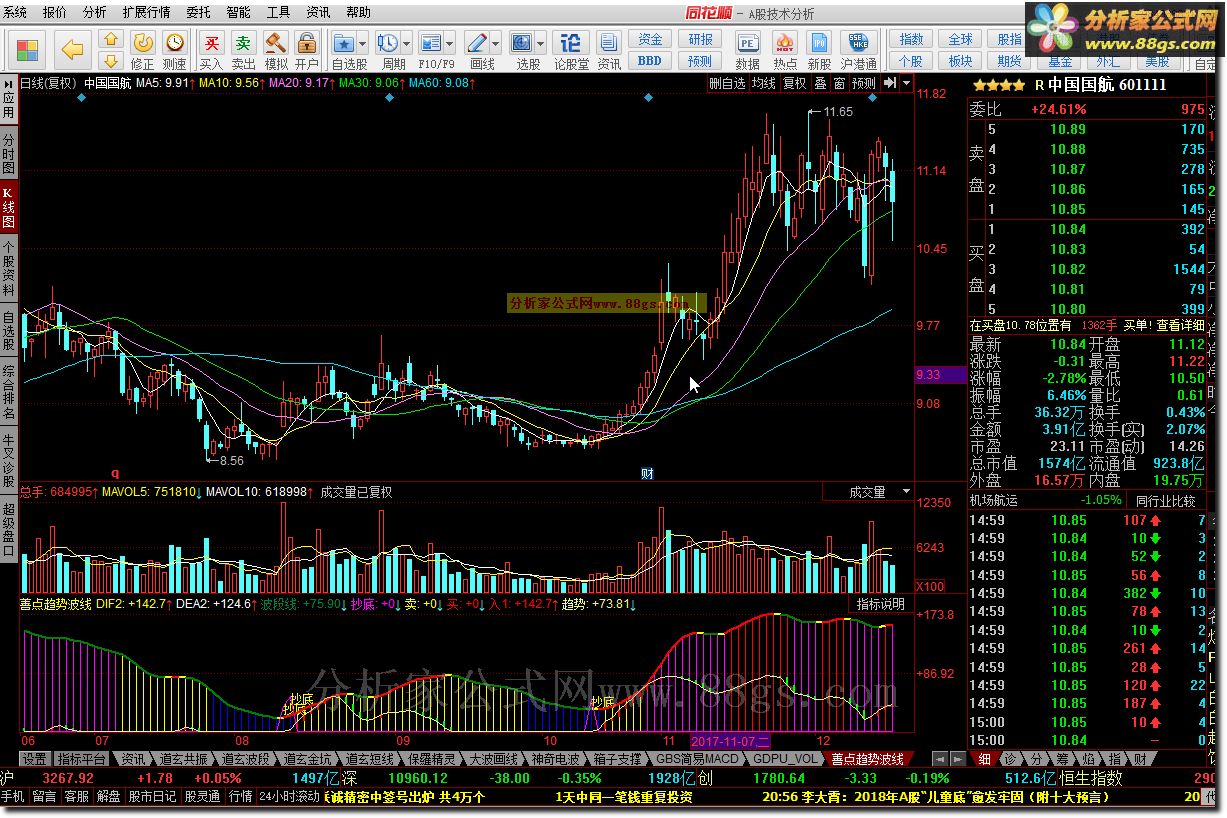Click the green 卖出 sell icon

click(243, 43)
